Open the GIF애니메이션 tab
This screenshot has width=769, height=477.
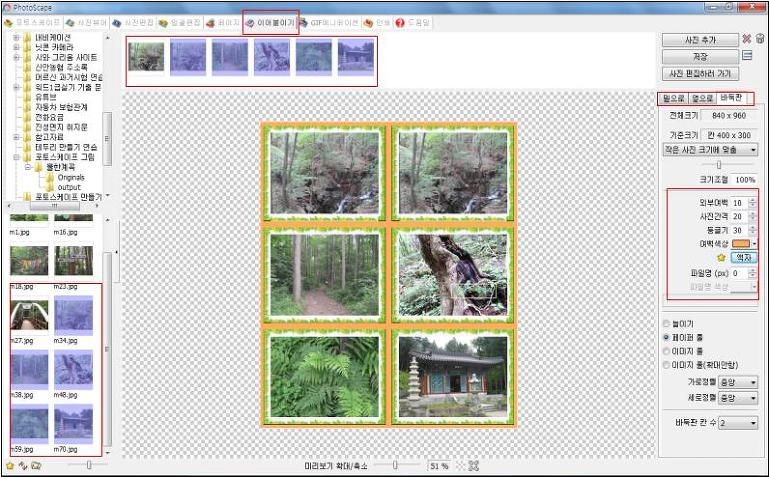tap(329, 23)
